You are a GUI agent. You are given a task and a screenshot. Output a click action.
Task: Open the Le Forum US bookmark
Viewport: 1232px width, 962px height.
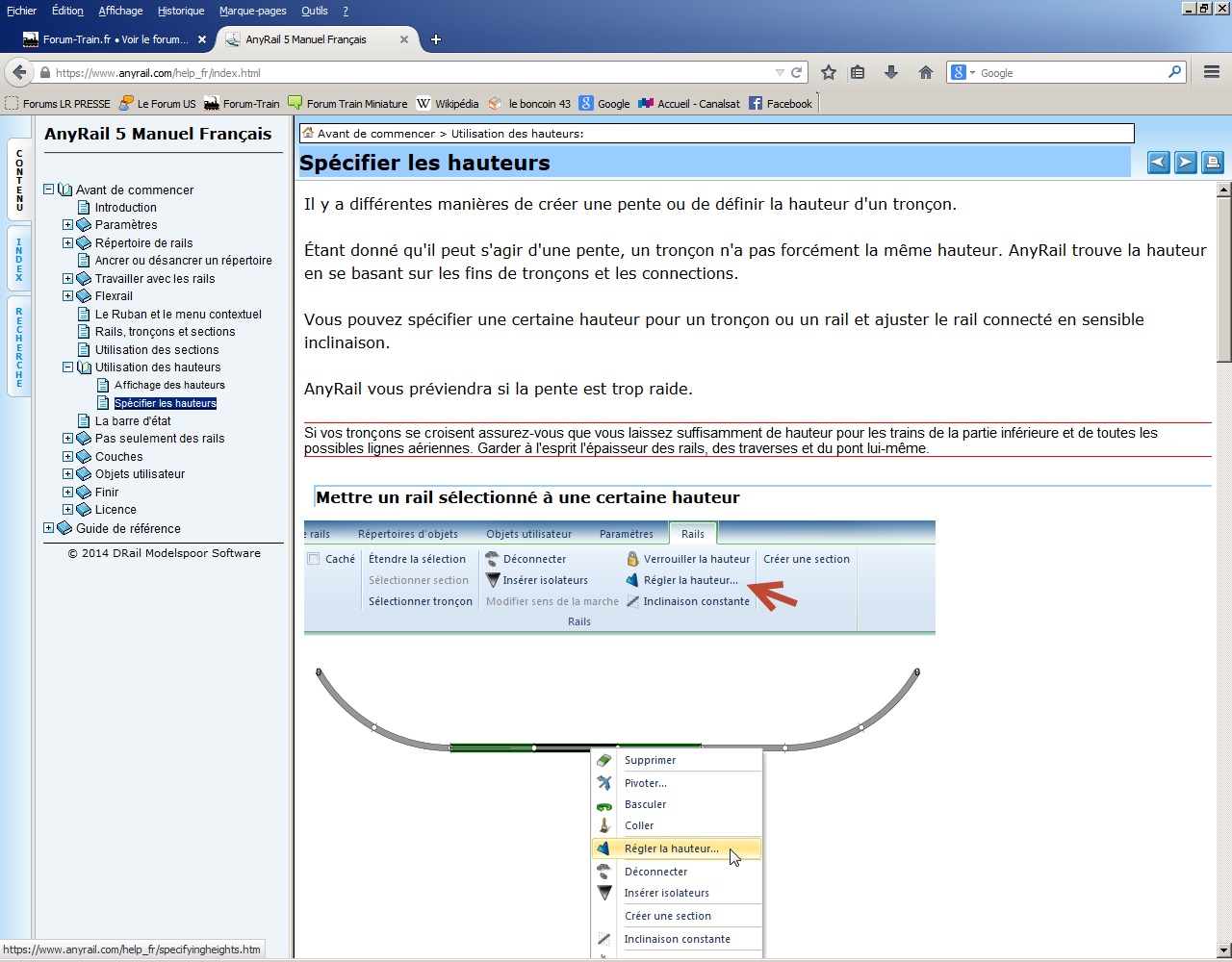pos(158,104)
